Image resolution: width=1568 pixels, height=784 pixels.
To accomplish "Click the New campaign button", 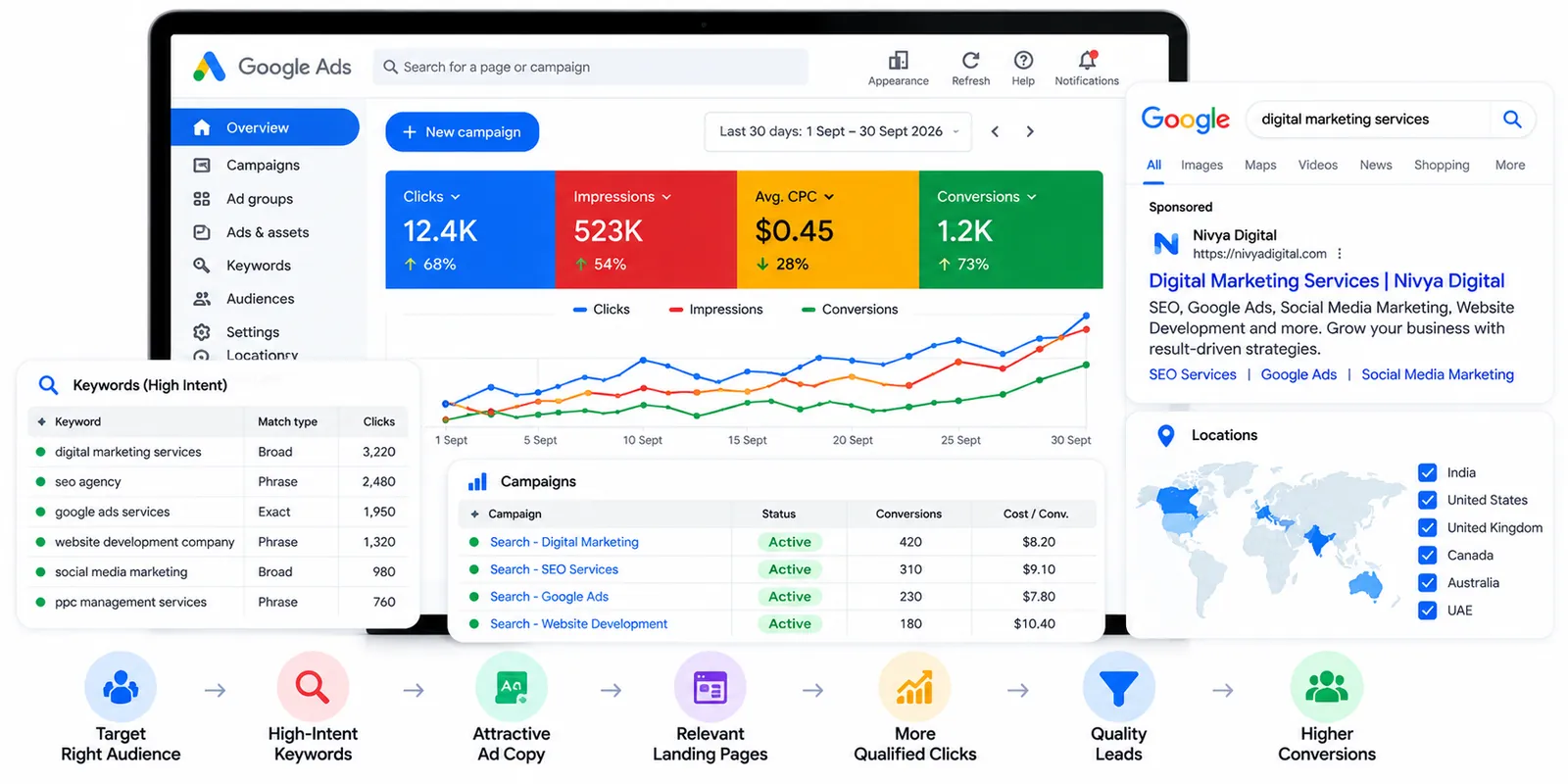I will point(463,131).
